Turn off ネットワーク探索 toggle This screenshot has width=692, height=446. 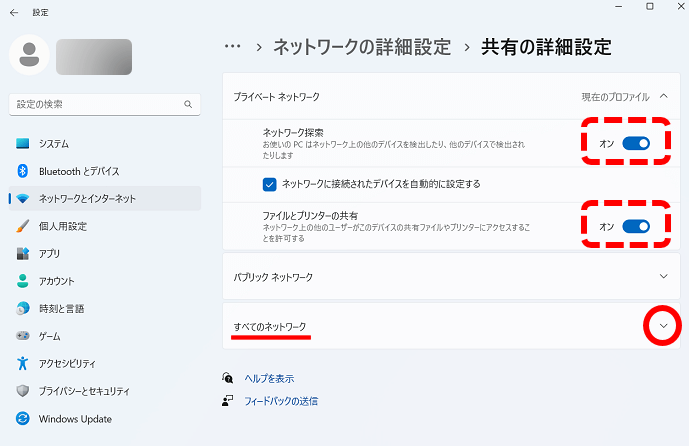636,144
